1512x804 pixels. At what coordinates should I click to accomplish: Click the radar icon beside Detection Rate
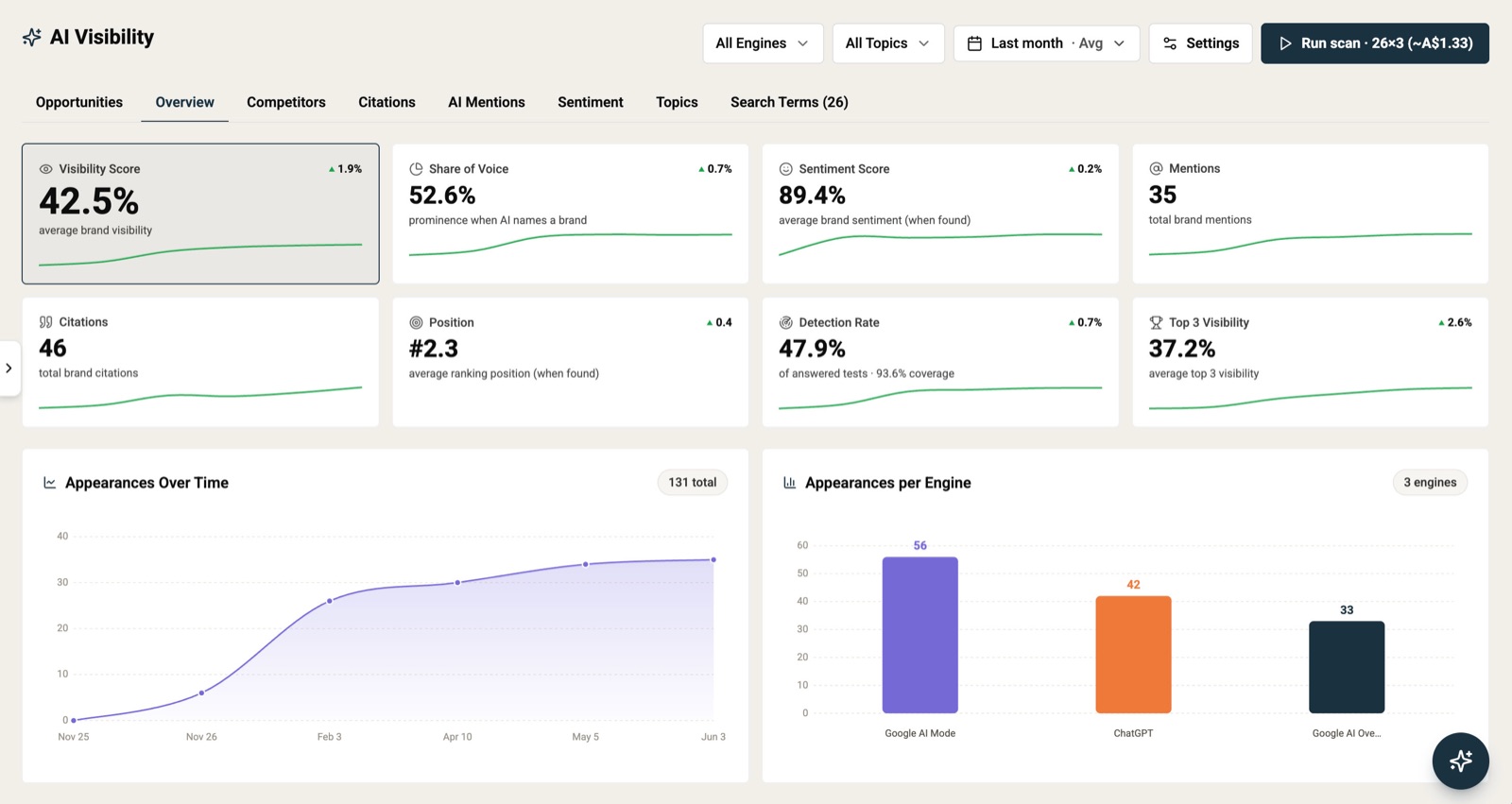(x=785, y=322)
